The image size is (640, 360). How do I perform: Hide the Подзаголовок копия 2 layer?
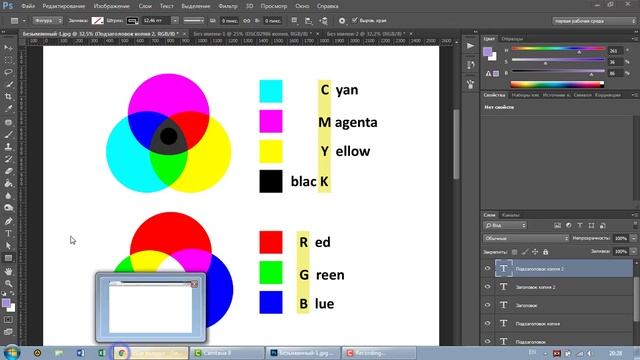(x=487, y=269)
